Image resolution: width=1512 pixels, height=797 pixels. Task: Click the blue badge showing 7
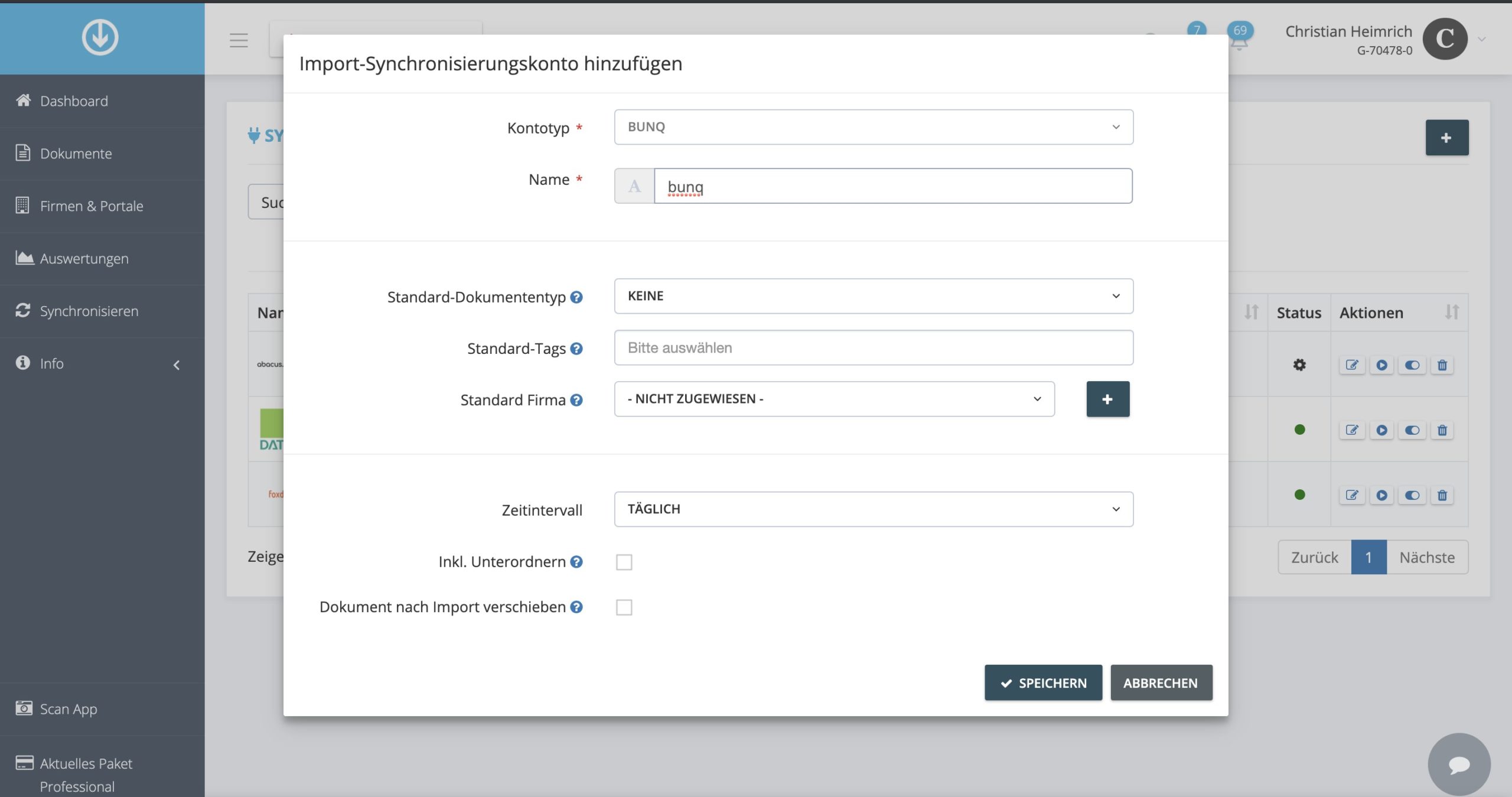(1197, 30)
